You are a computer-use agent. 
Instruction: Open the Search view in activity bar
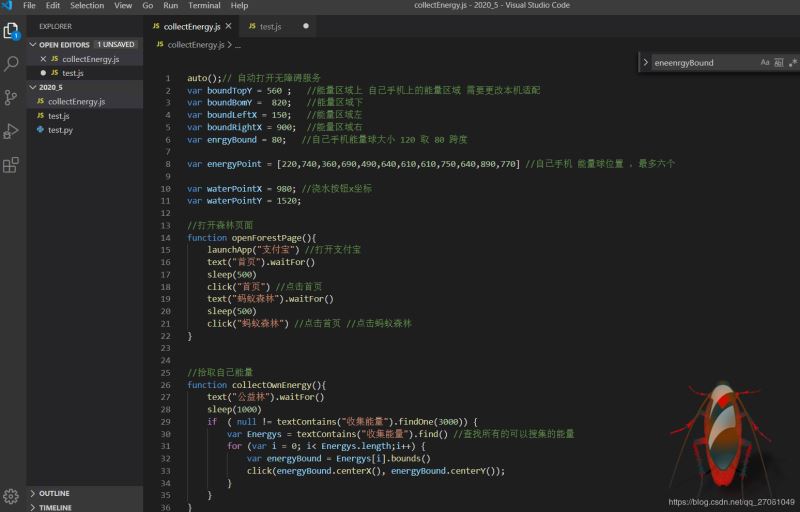[x=12, y=64]
